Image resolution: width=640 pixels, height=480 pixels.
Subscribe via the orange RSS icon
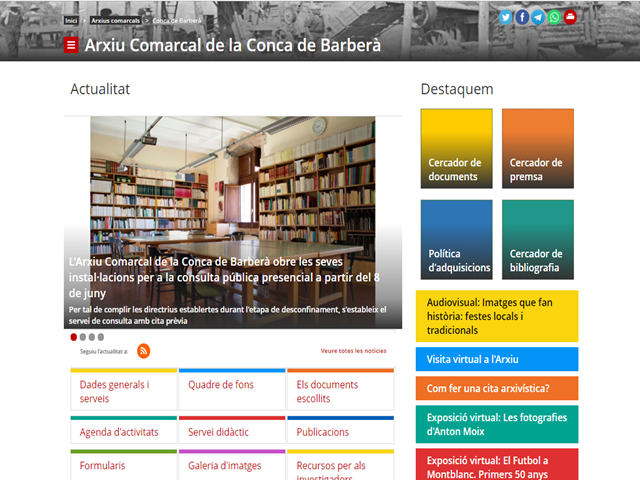pos(144,351)
